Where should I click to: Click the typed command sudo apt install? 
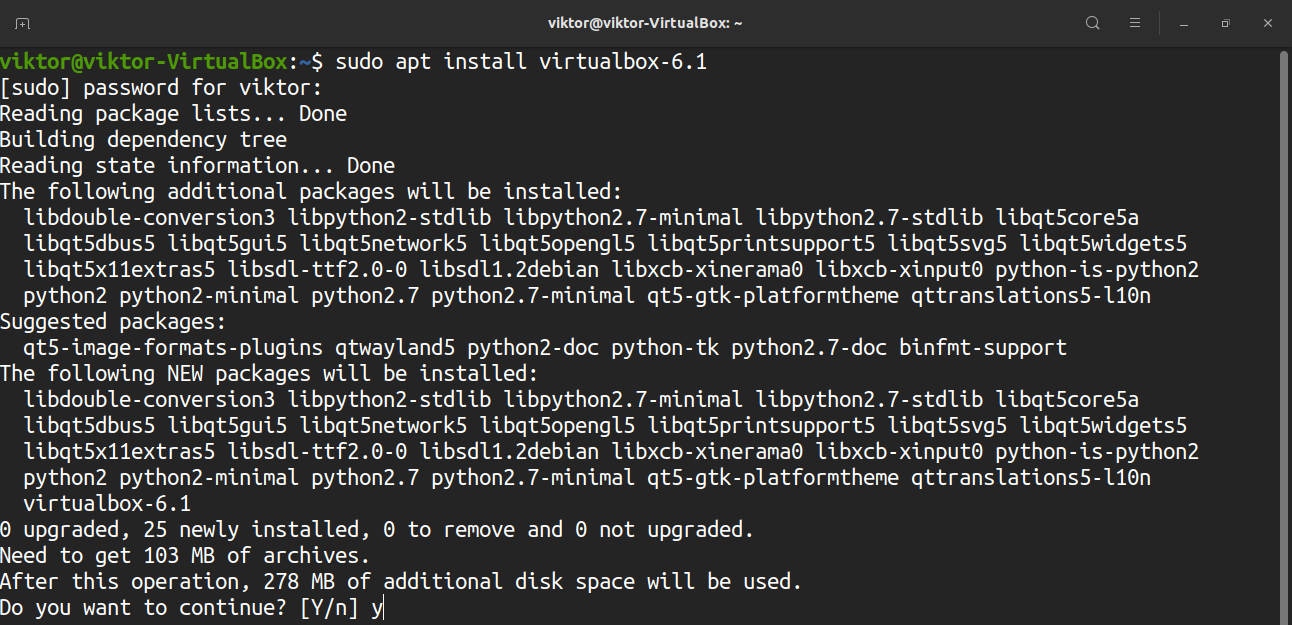(x=520, y=62)
